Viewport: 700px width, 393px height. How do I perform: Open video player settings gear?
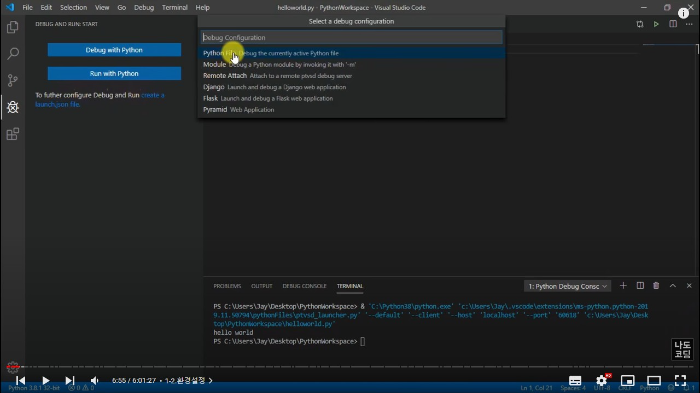(602, 380)
